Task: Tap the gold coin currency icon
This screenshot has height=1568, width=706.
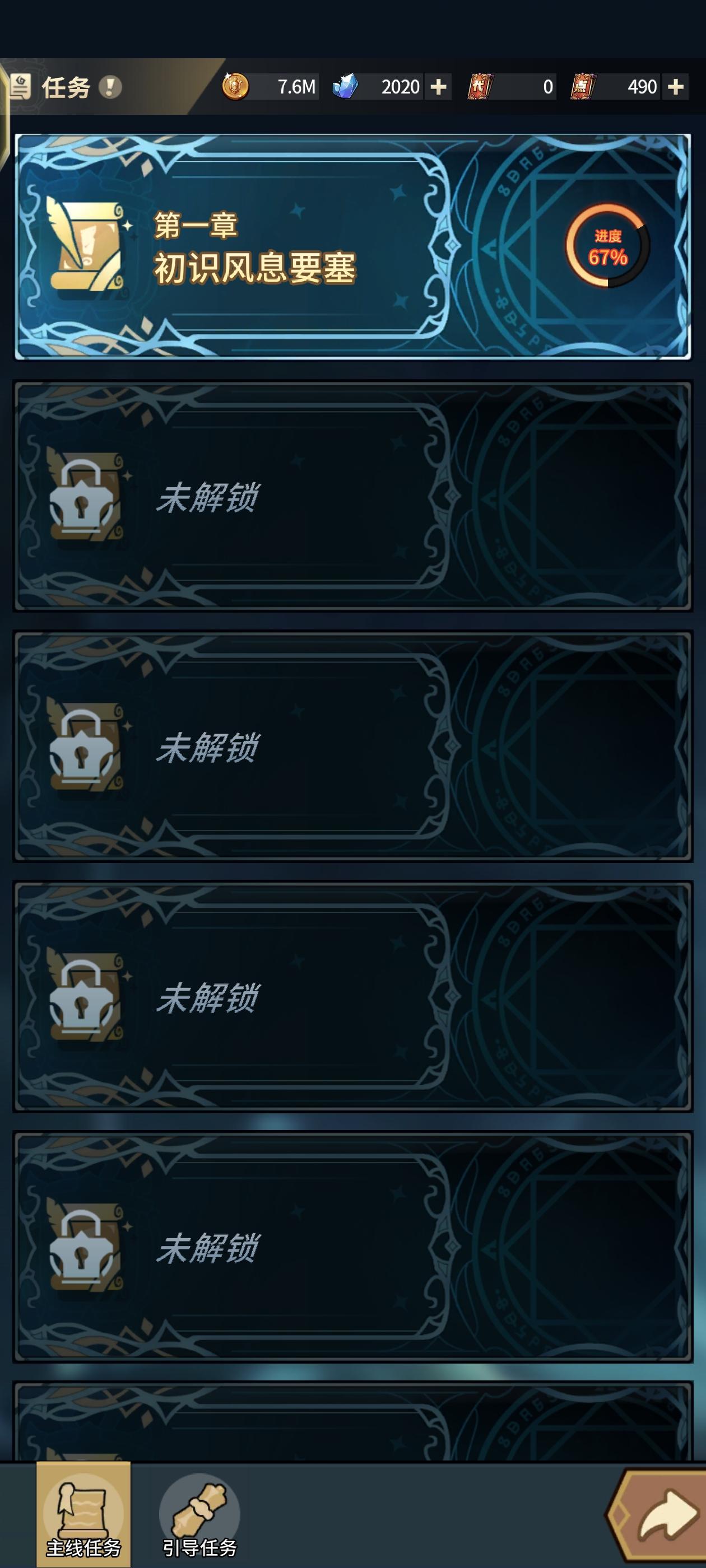Action: point(235,86)
